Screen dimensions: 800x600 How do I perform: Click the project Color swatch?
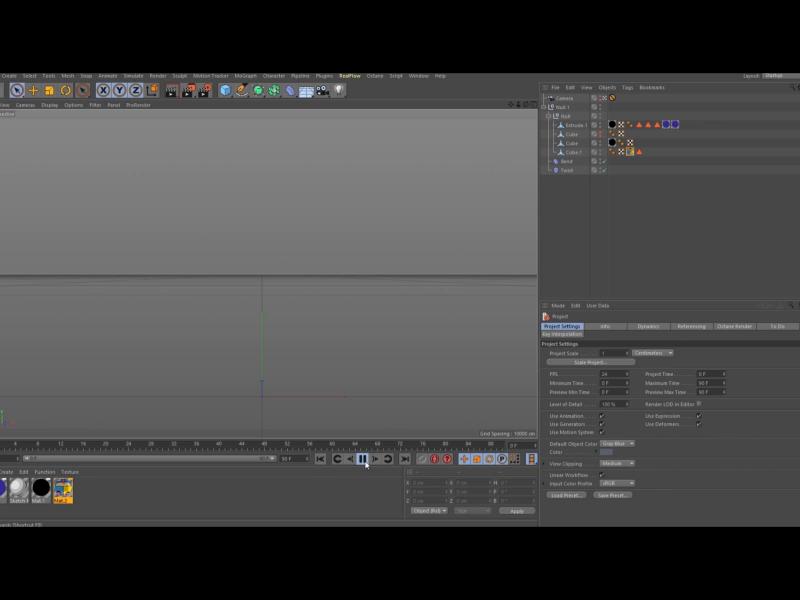(x=606, y=452)
